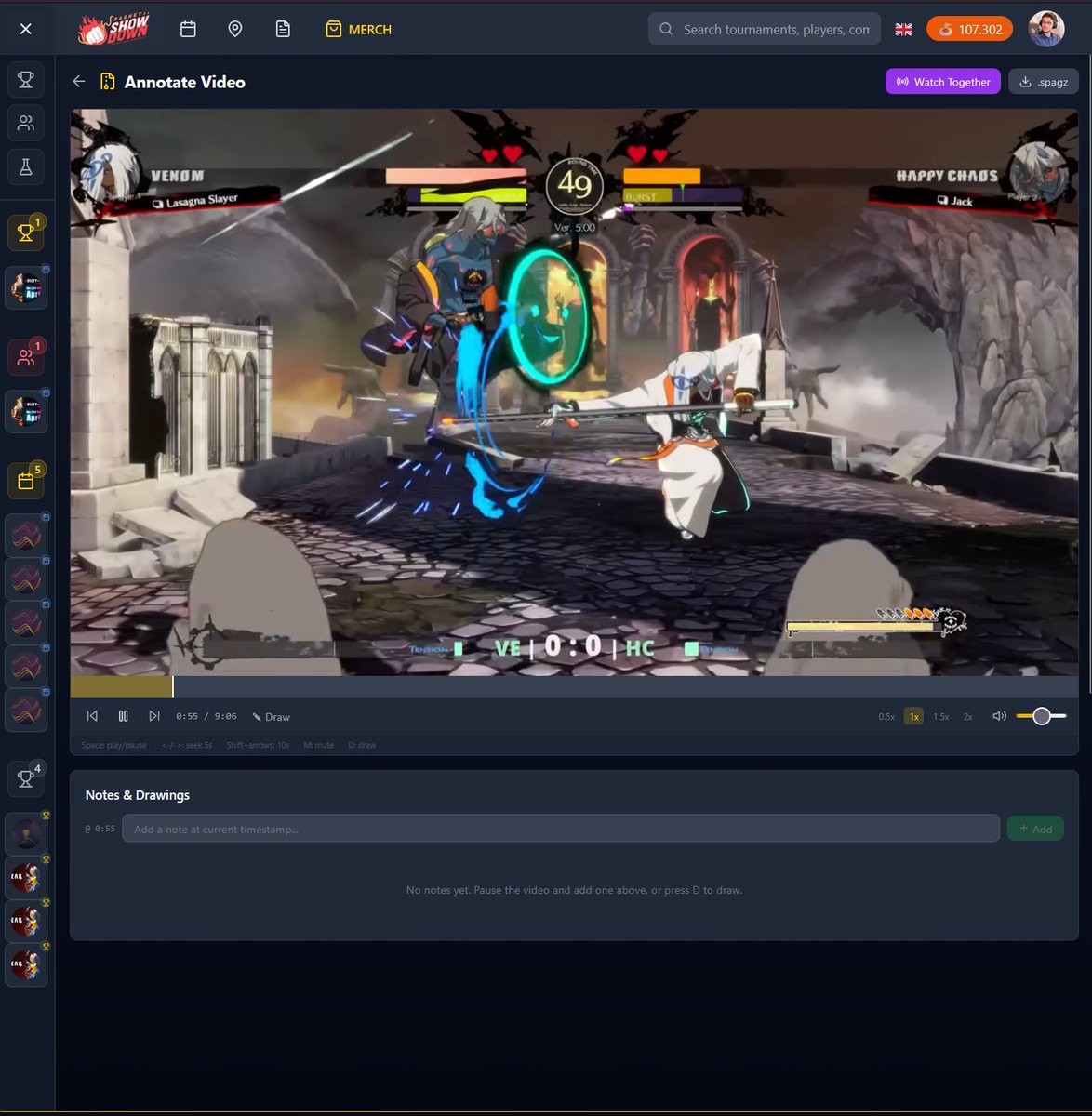Open the flask lab icon in sidebar

[x=26, y=166]
